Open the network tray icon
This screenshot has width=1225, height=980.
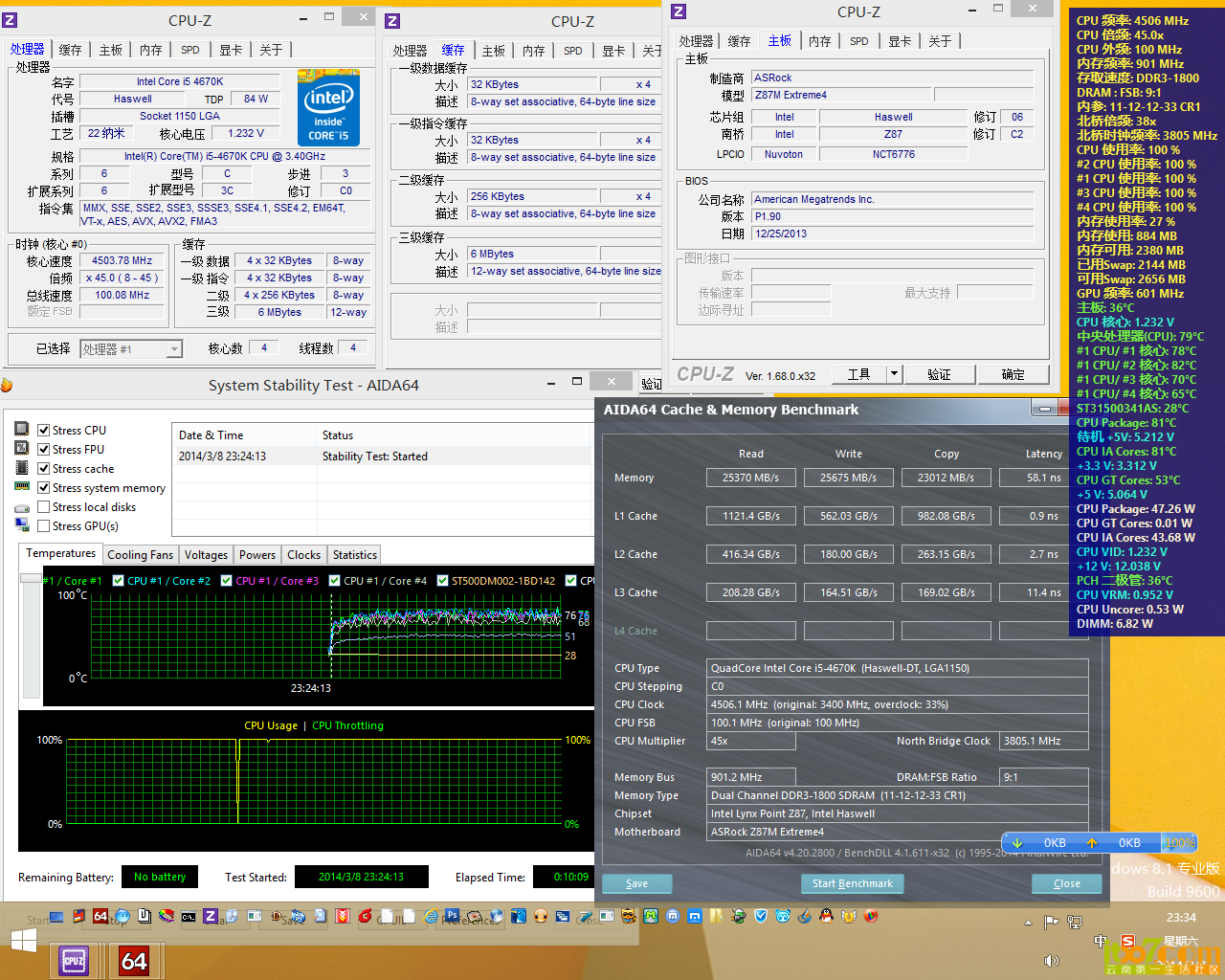(x=1075, y=922)
